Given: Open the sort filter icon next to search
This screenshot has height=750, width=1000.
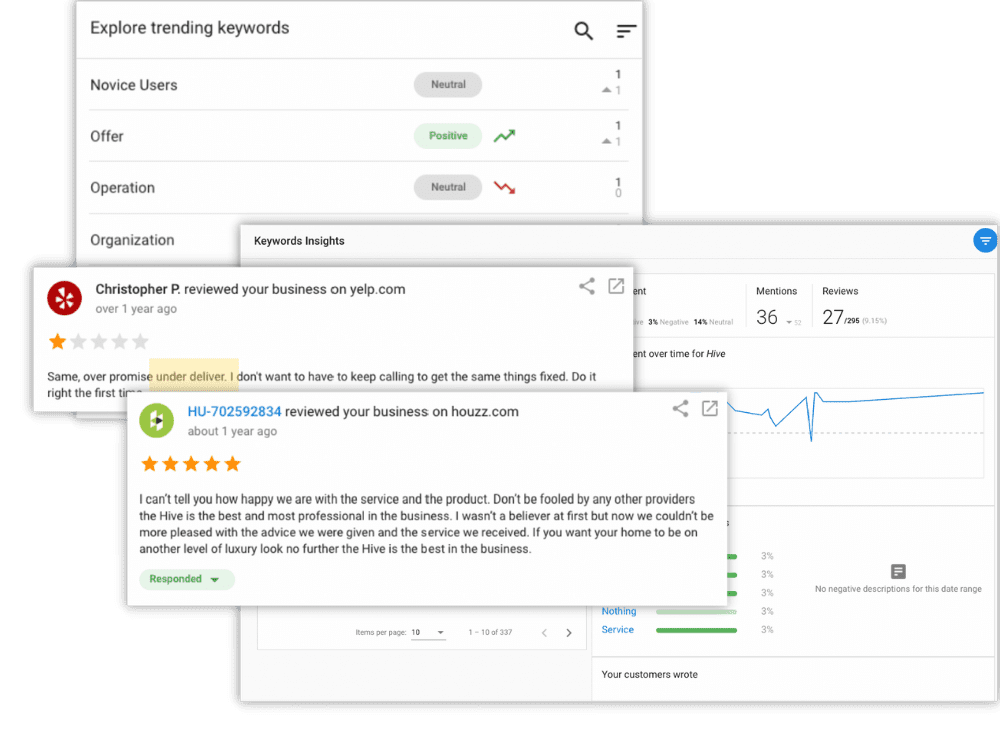Looking at the screenshot, I should pos(626,31).
